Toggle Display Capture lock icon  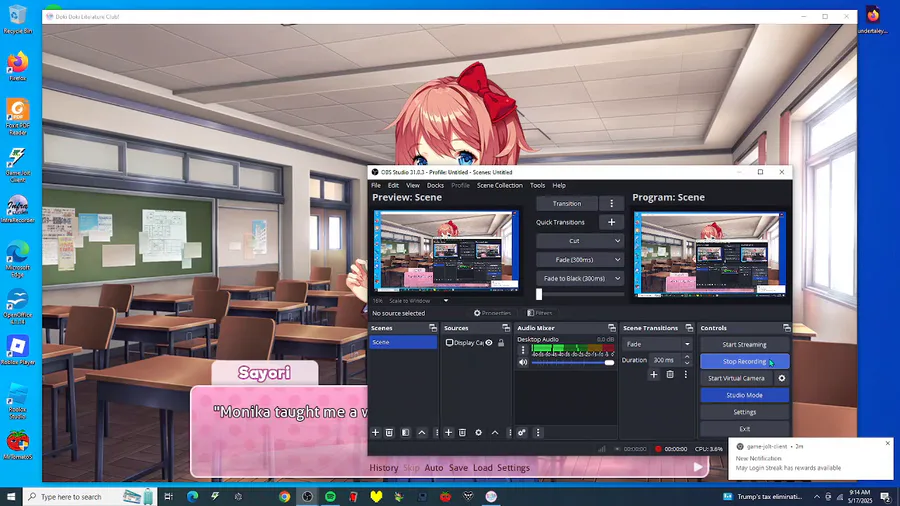[x=501, y=342]
